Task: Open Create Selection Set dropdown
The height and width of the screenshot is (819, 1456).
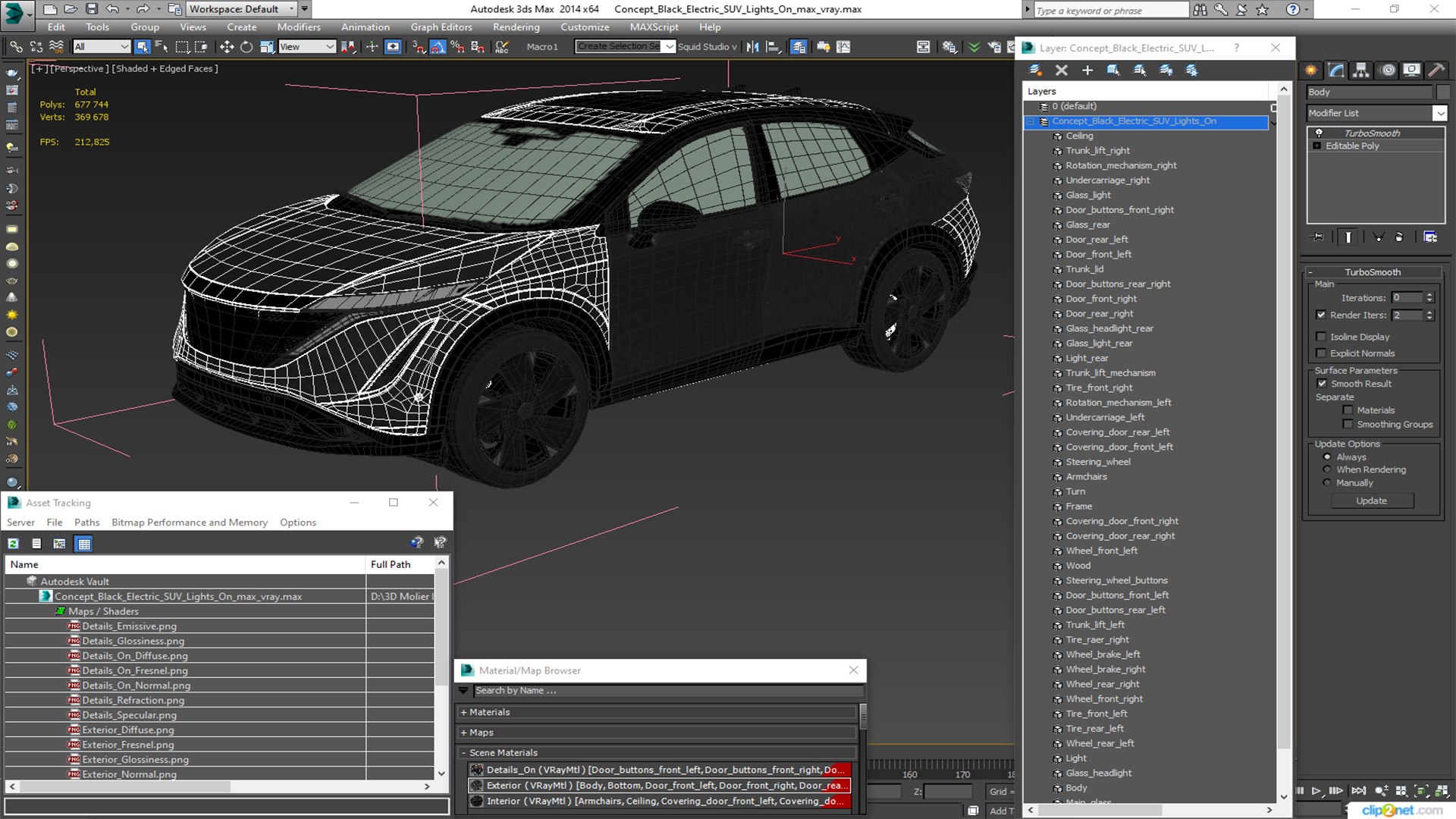Action: [x=669, y=47]
